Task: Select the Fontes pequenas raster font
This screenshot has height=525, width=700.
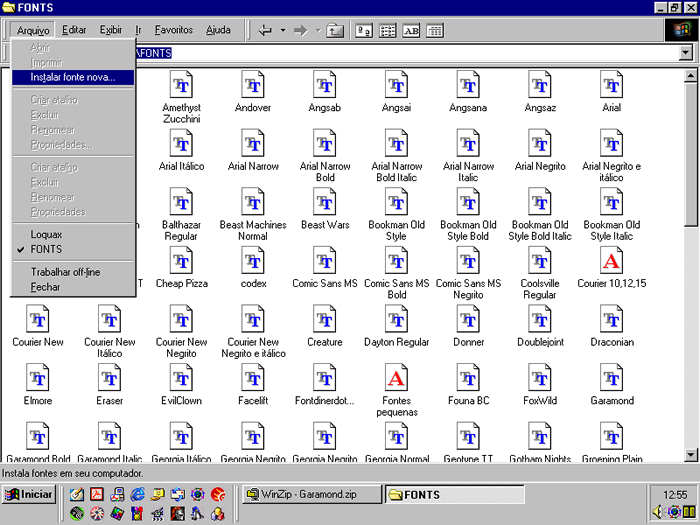Action: [396, 377]
